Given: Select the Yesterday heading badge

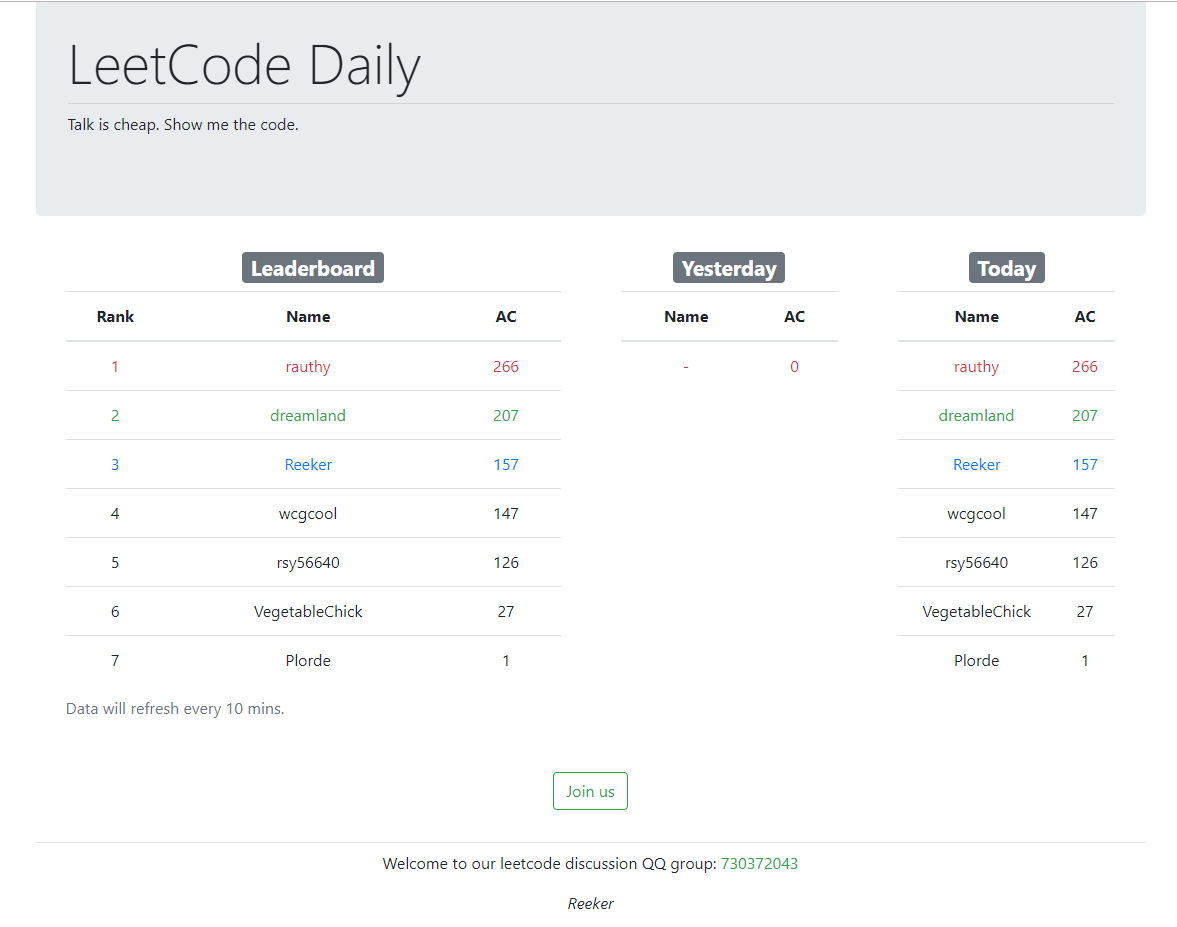Looking at the screenshot, I should [729, 268].
